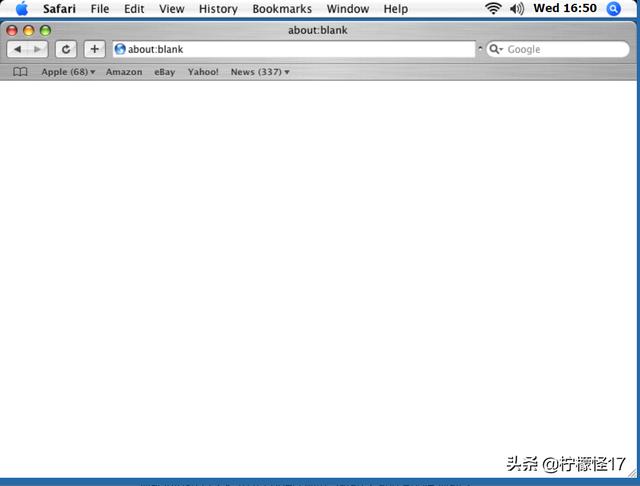Expand the Apple (68) bookmarks folder
This screenshot has height=486, width=640.
pyautogui.click(x=68, y=72)
